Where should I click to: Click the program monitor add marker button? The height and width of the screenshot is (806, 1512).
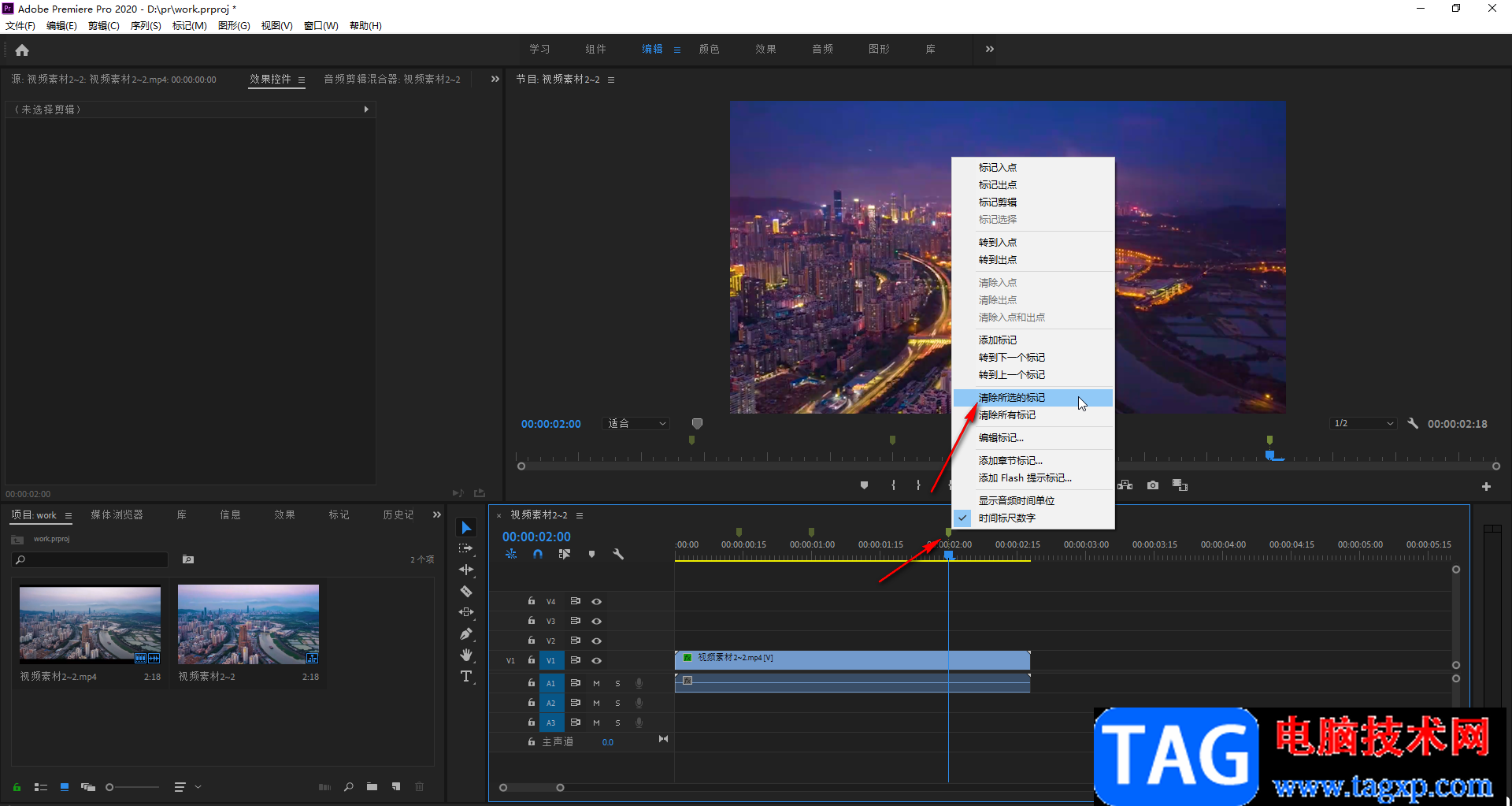pos(864,485)
